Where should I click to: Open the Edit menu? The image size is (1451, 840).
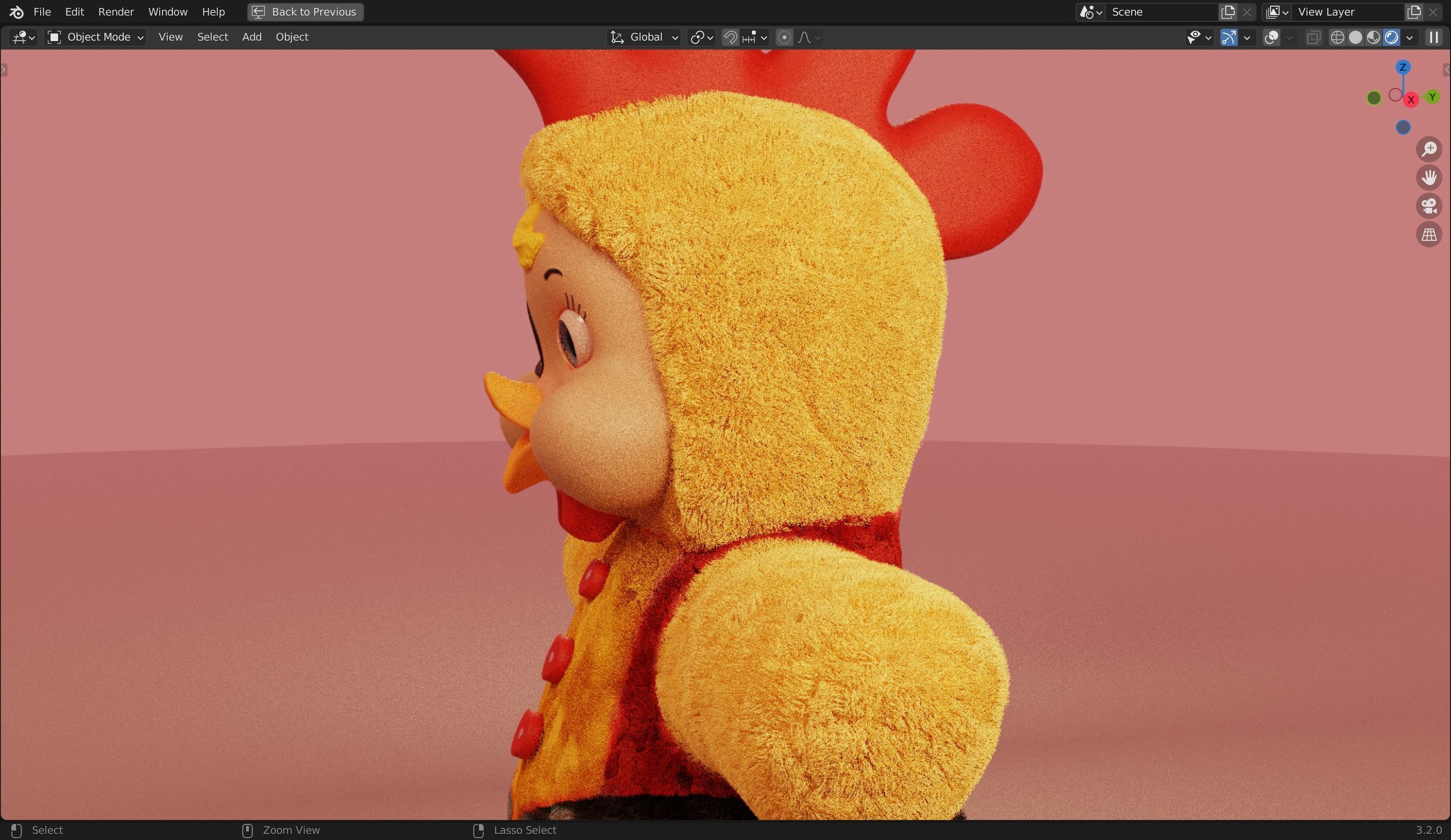tap(74, 11)
